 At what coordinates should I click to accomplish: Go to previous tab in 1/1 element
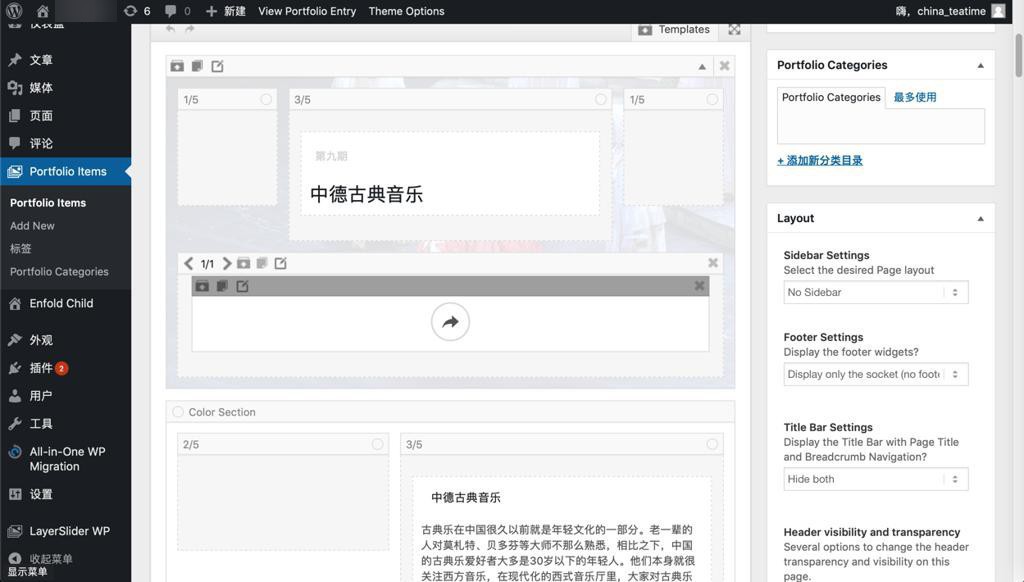click(189, 263)
